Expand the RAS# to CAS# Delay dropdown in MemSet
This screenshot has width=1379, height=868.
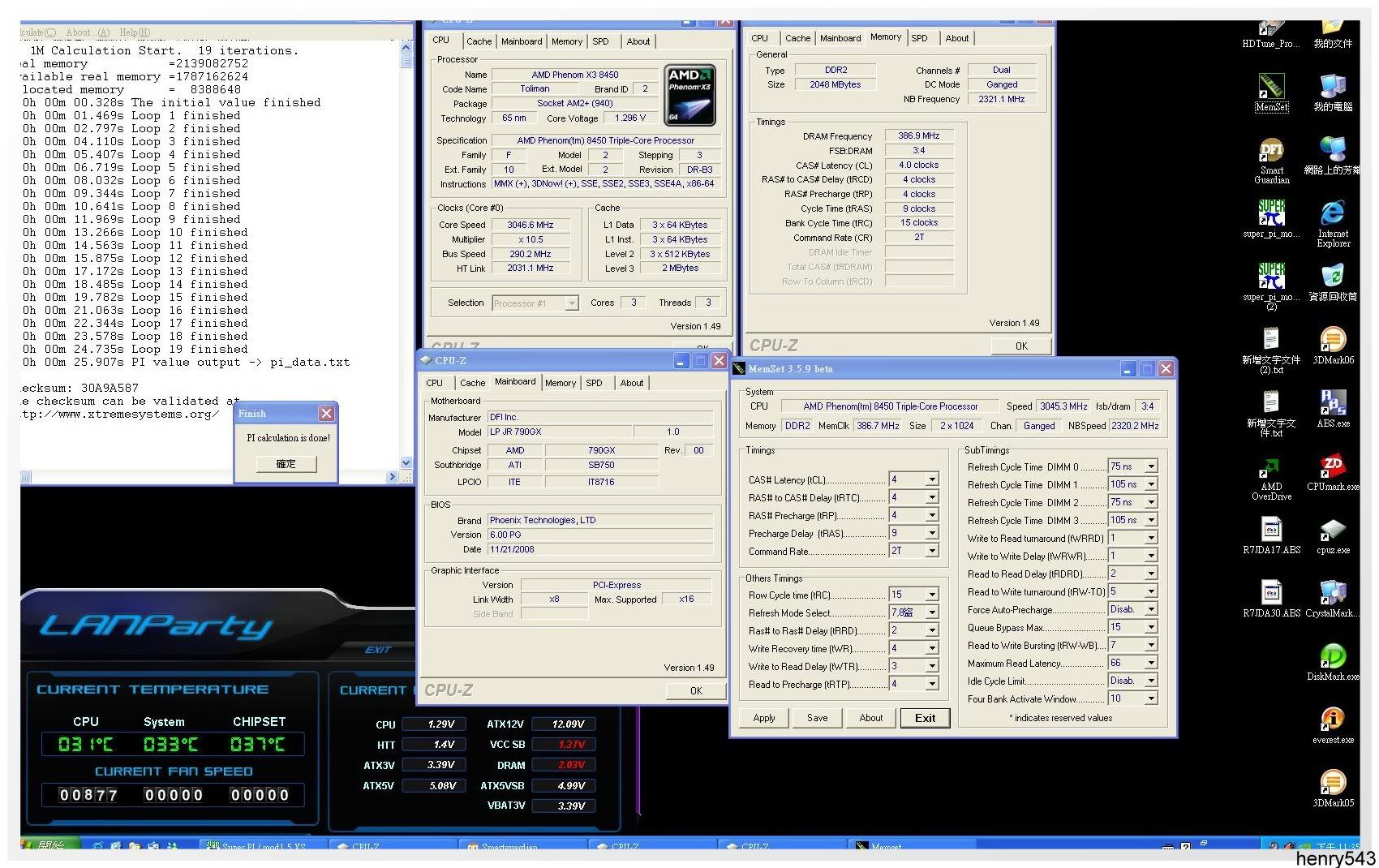(x=932, y=497)
